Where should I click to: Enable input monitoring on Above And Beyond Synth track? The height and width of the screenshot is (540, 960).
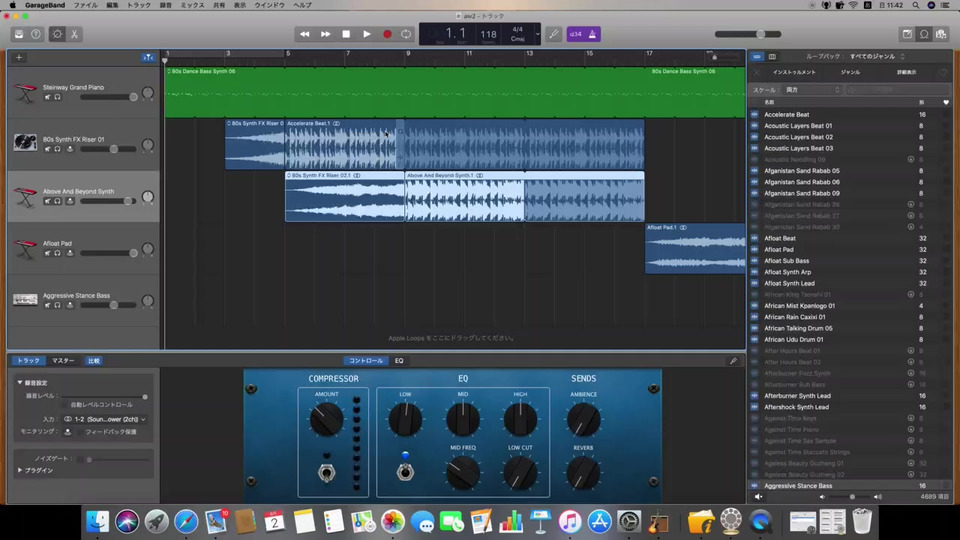click(70, 201)
